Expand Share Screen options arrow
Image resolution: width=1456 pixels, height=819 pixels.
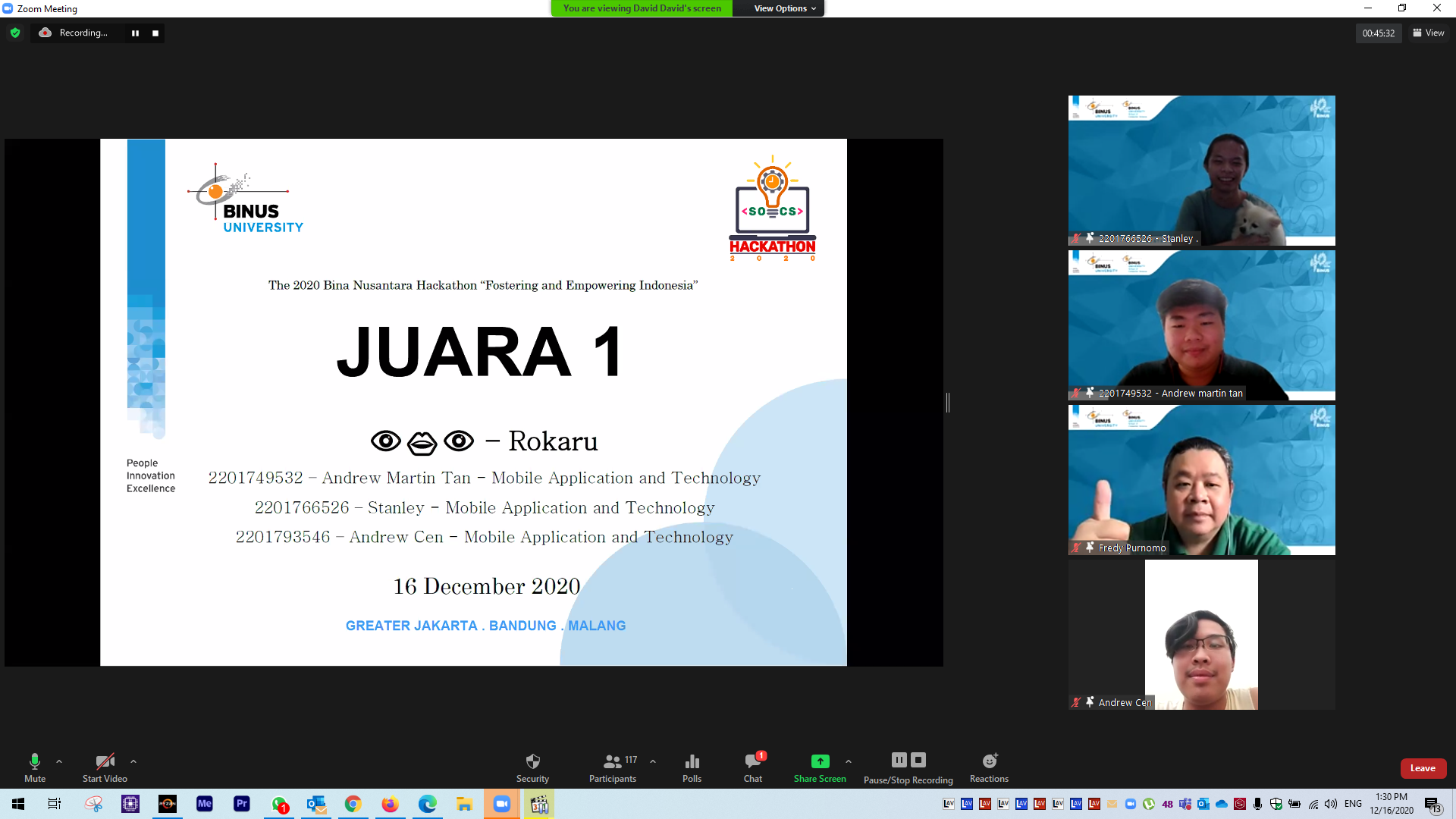tap(849, 761)
